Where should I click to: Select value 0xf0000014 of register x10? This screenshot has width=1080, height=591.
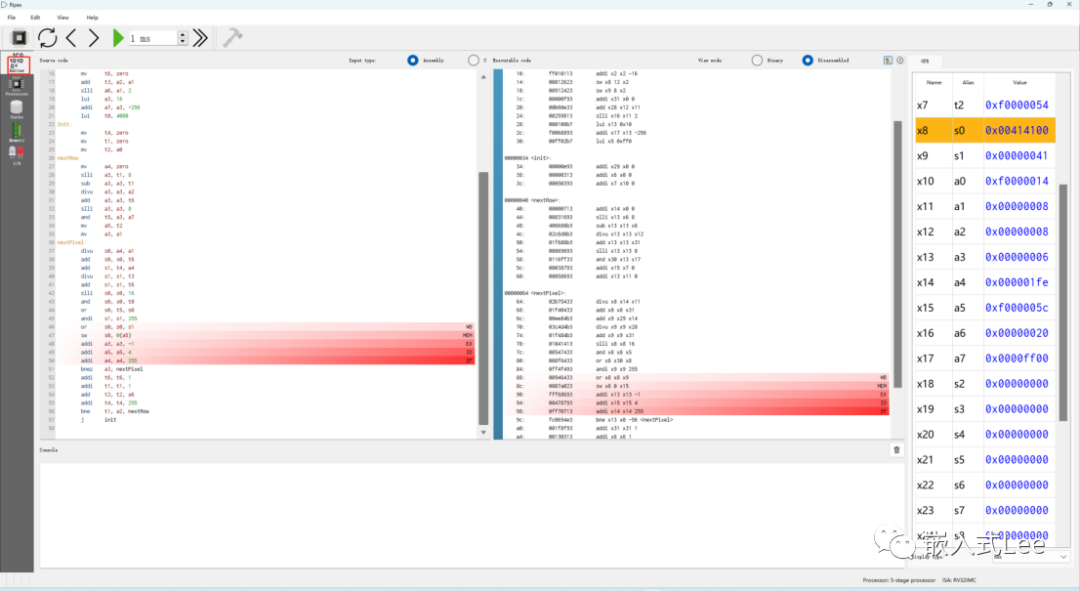1017,182
